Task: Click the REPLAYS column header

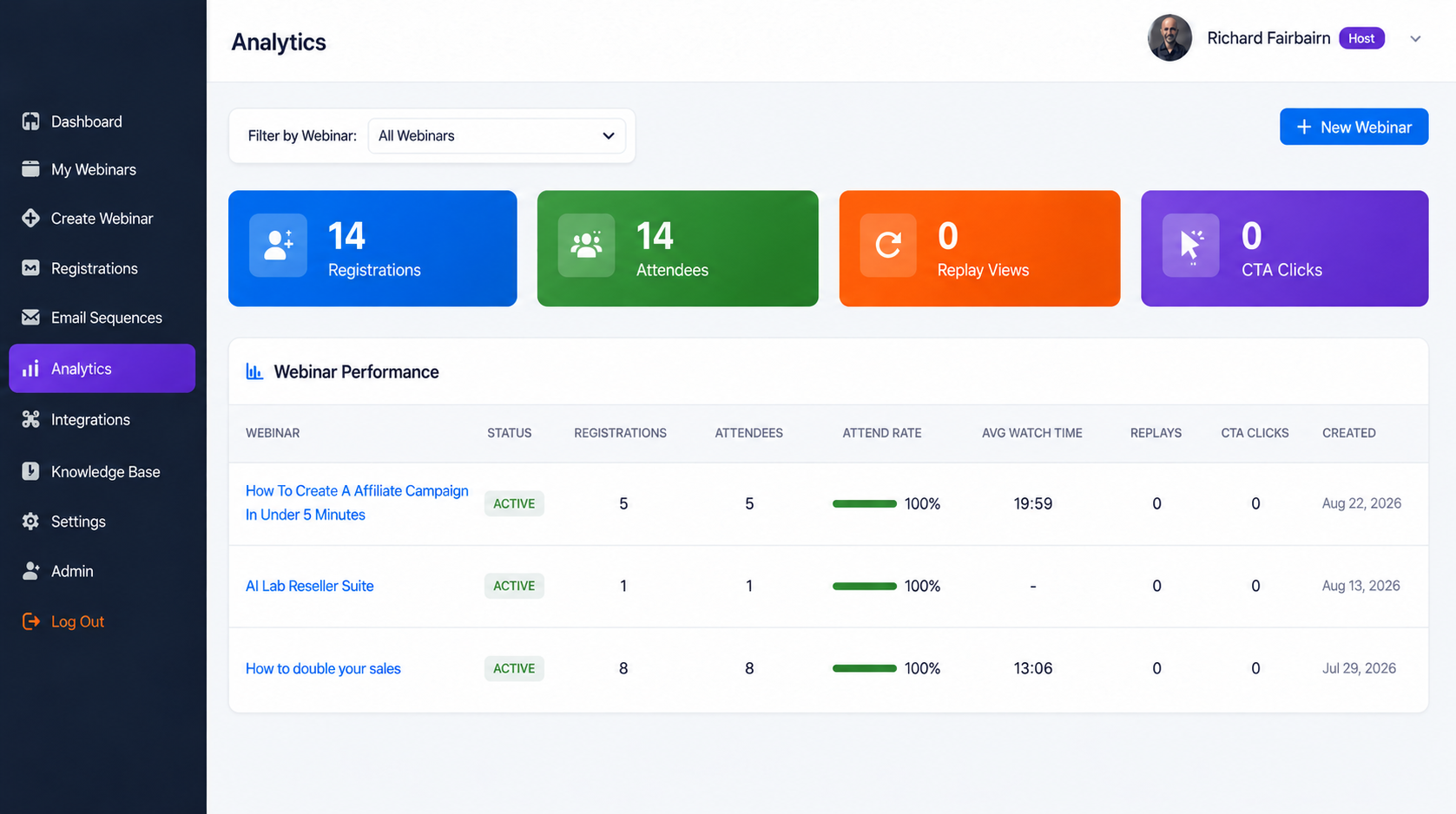Action: (x=1156, y=433)
